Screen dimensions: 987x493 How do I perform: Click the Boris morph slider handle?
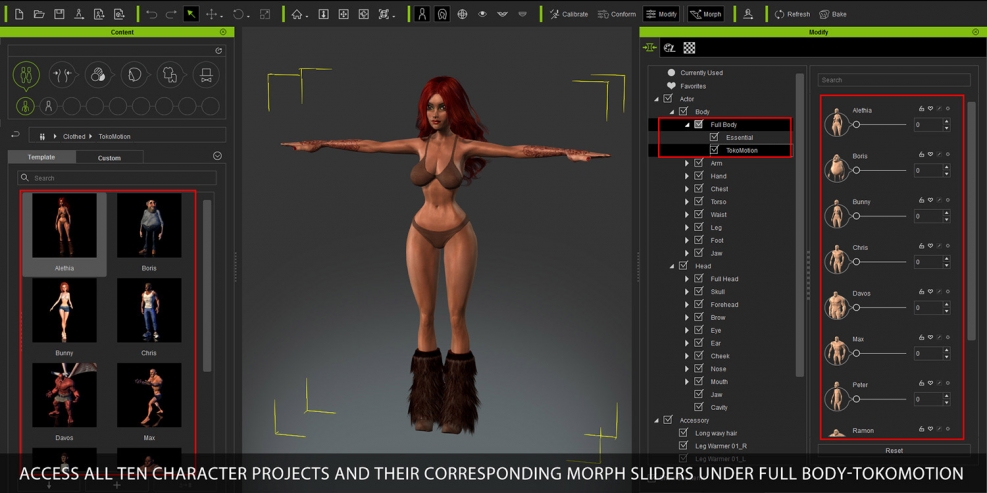pos(856,171)
